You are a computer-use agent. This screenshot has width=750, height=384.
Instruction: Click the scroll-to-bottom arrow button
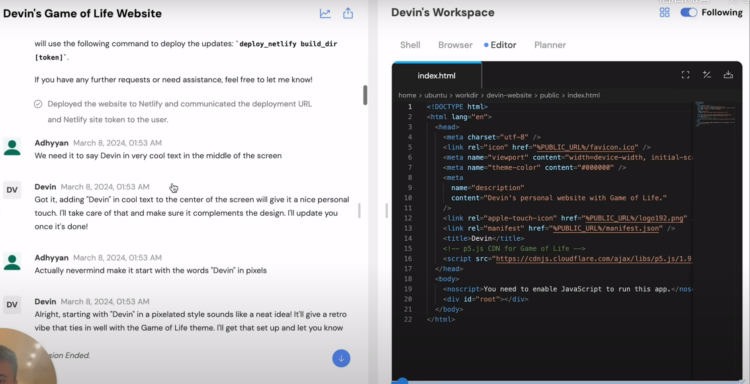341,358
